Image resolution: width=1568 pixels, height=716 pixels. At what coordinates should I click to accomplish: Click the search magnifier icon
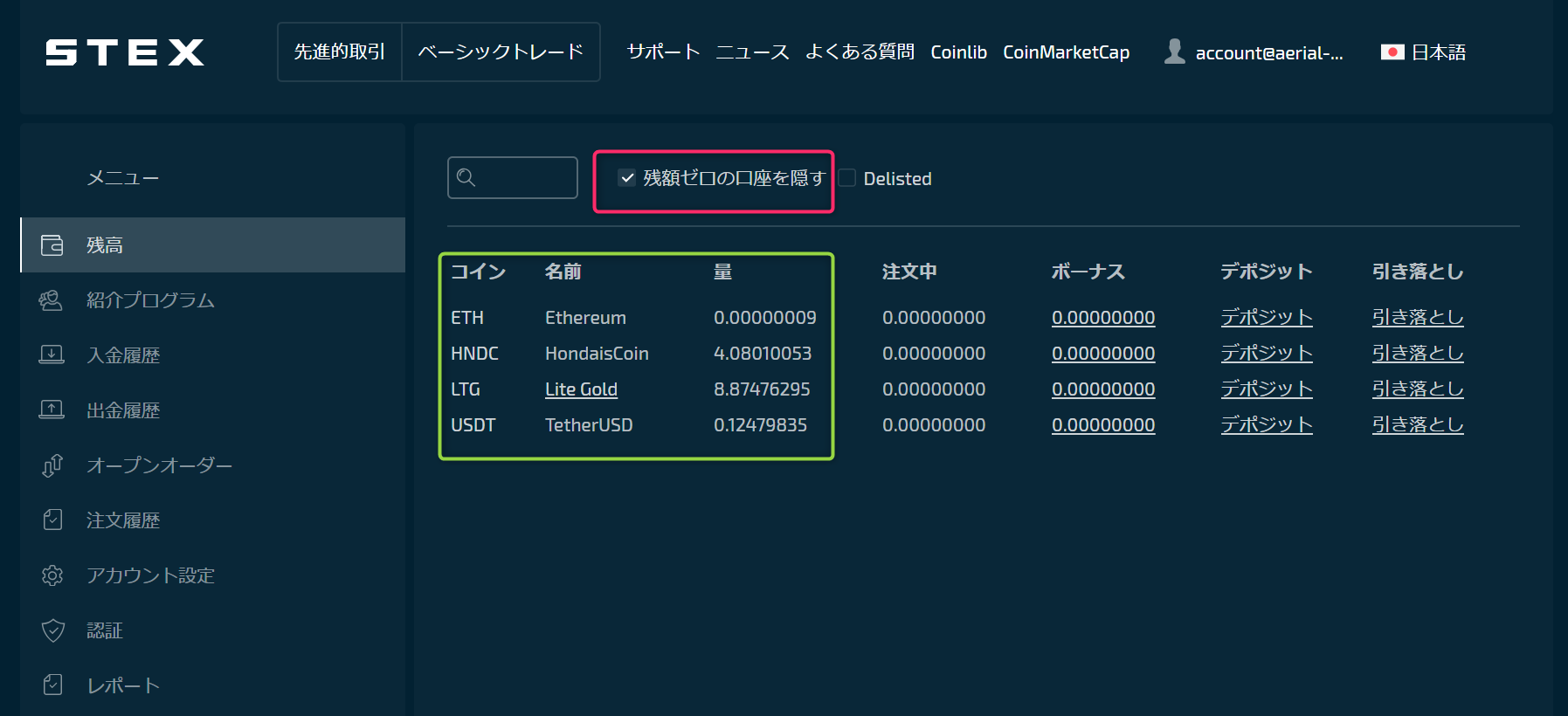coord(466,177)
